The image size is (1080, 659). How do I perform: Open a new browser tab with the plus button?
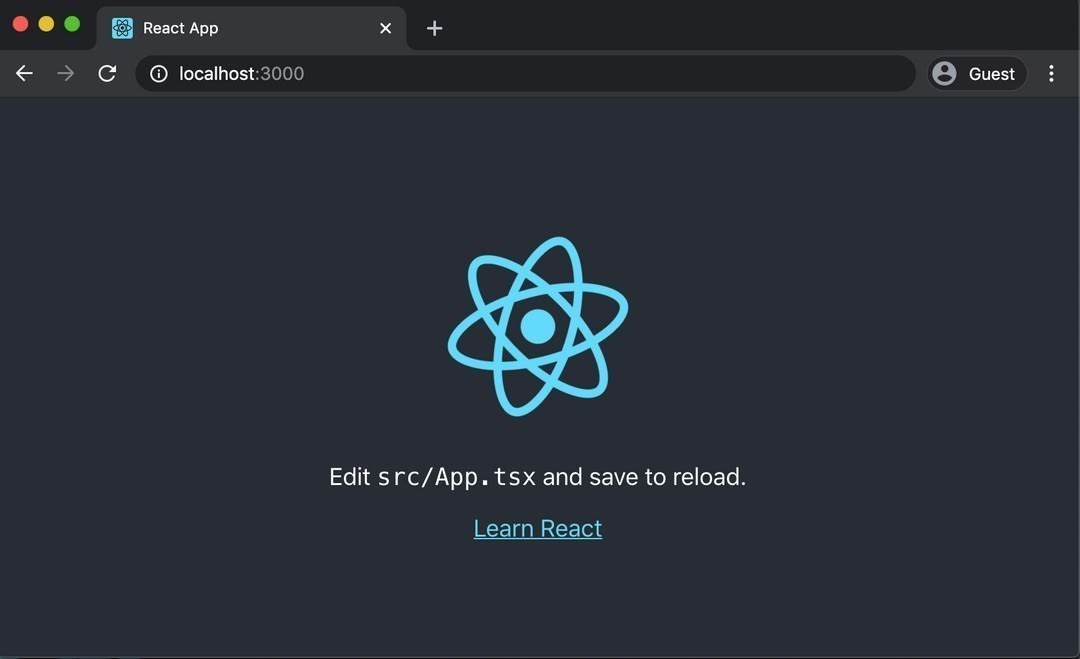[x=434, y=28]
